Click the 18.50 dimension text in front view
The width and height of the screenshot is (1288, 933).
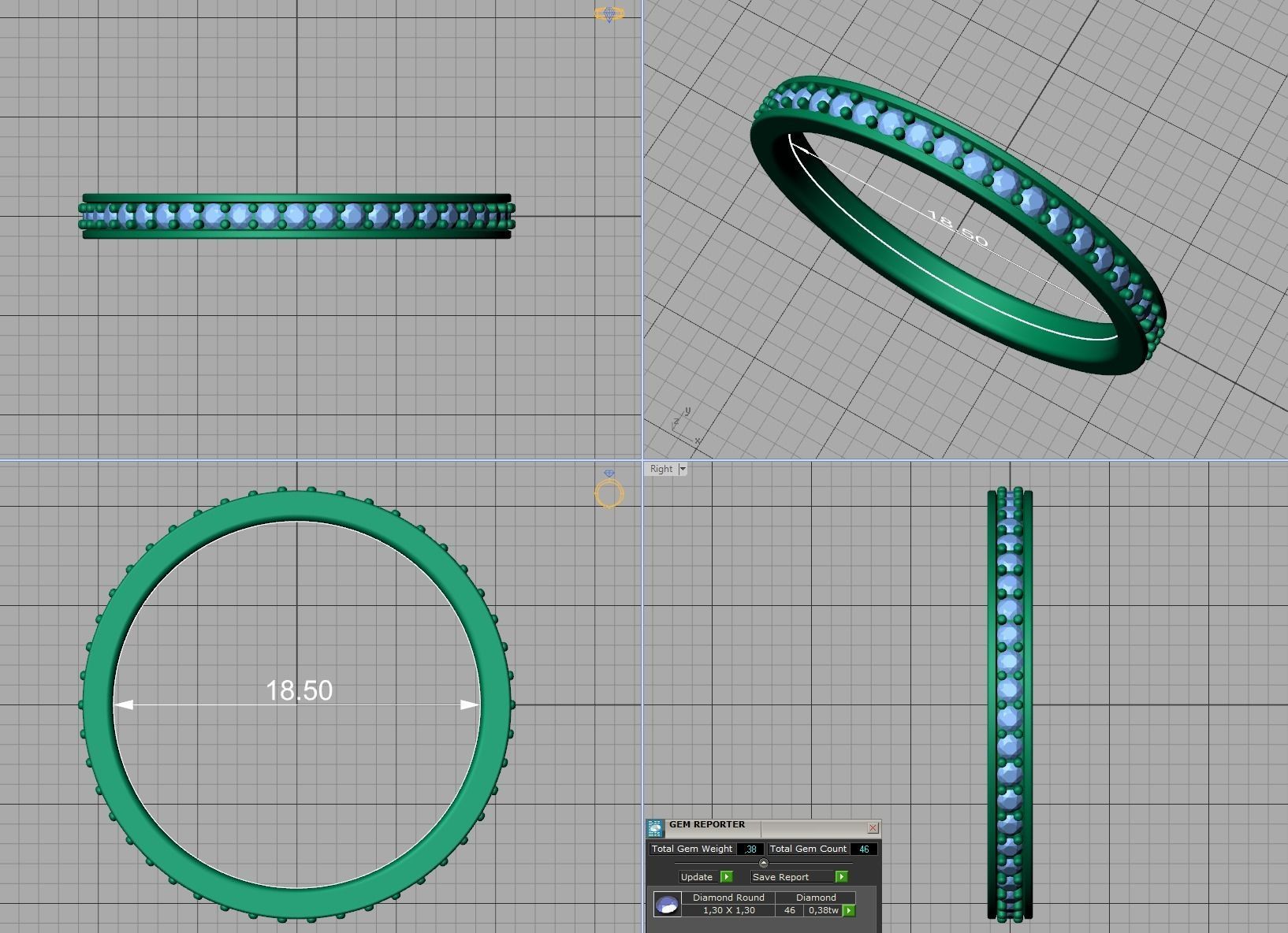pos(300,690)
